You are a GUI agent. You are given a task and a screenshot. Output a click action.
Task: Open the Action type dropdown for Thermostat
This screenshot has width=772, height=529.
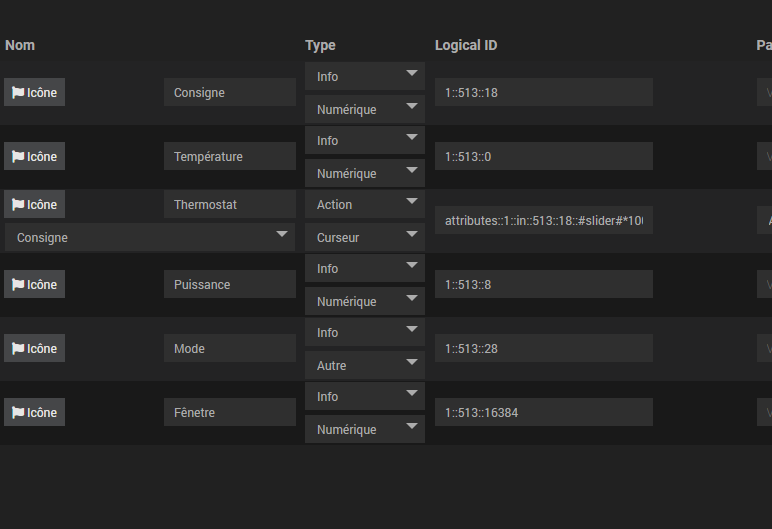(x=364, y=205)
